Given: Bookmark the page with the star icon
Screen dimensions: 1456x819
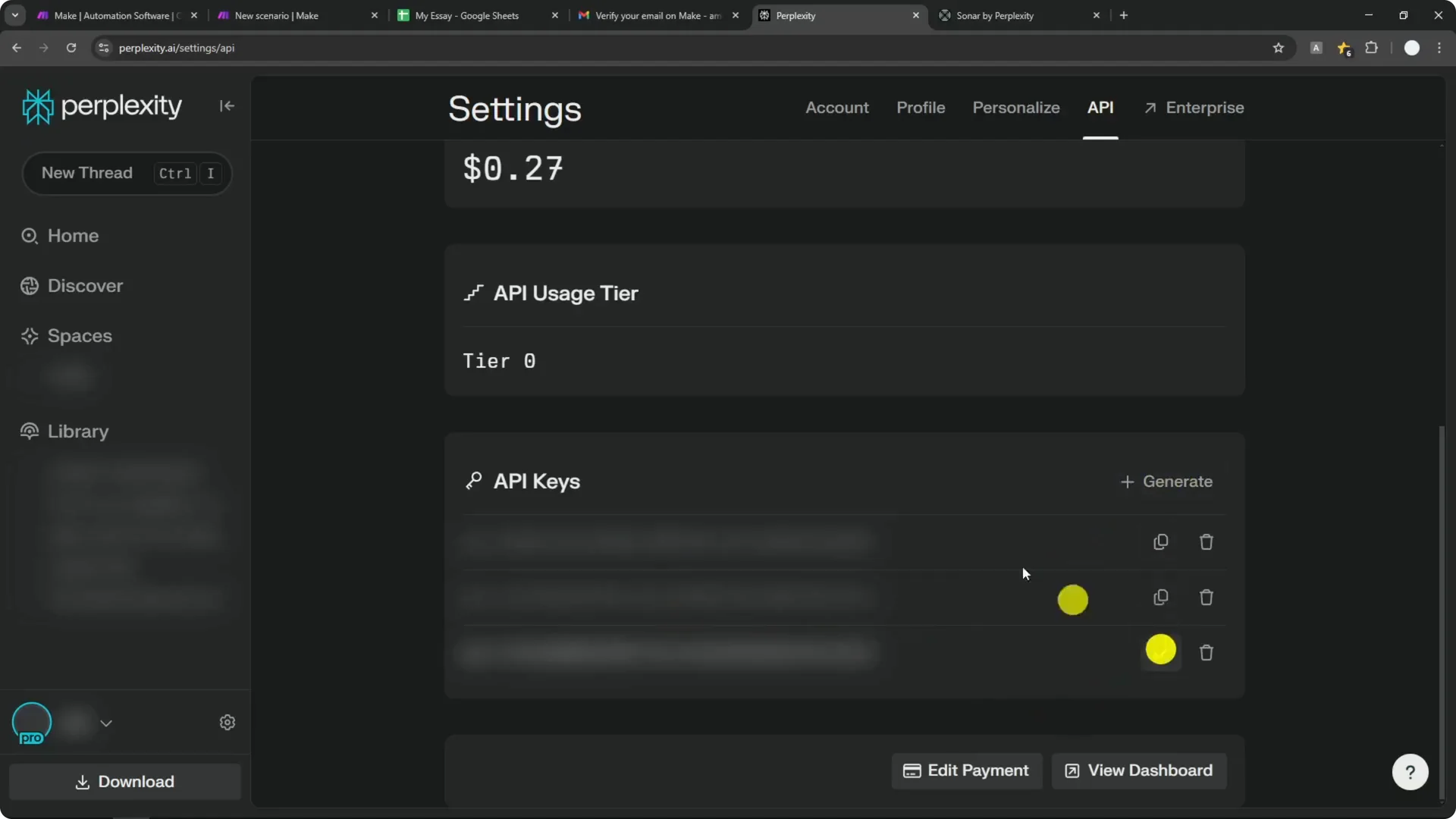Looking at the screenshot, I should tap(1279, 47).
